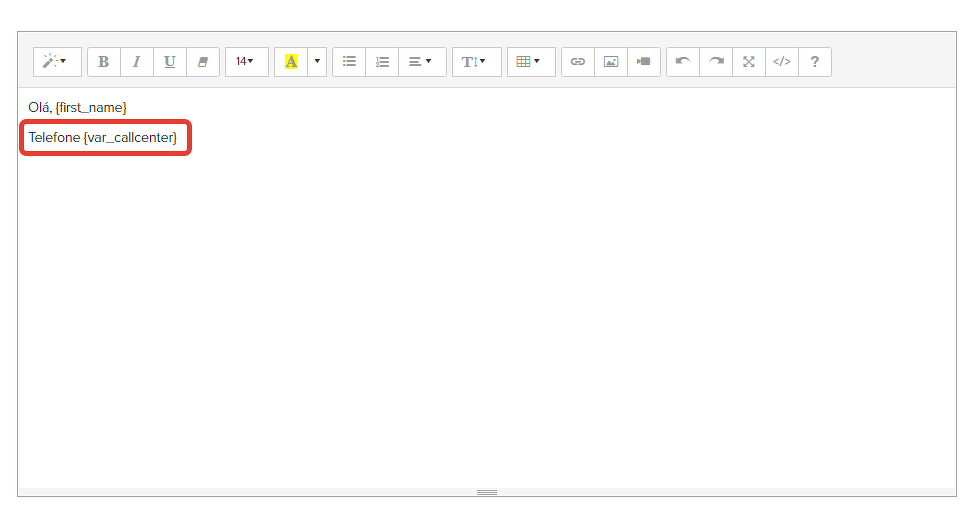Toggle underline formatting
Screen dimensions: 973x526
point(170,62)
